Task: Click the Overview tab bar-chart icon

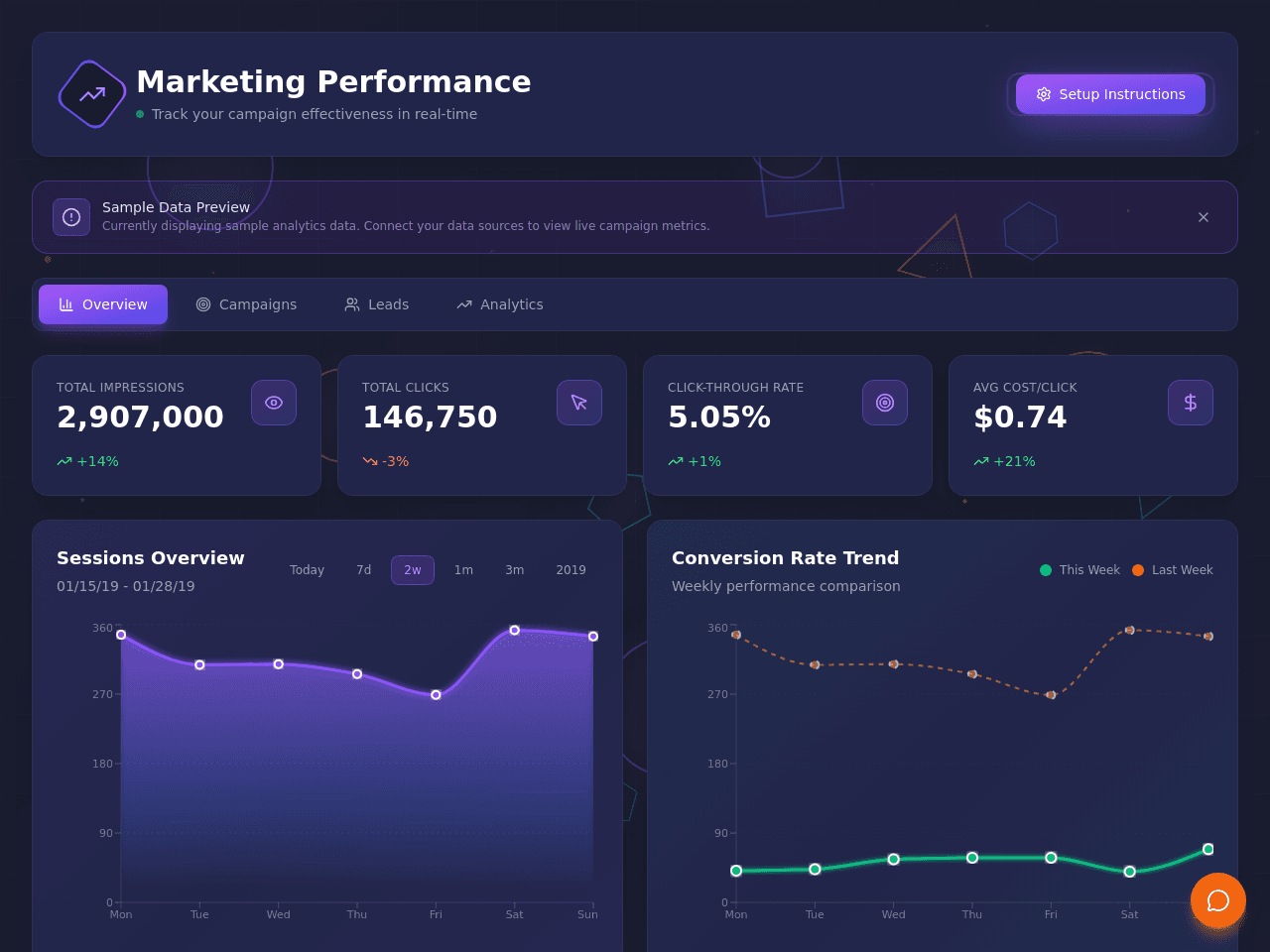Action: tap(66, 304)
